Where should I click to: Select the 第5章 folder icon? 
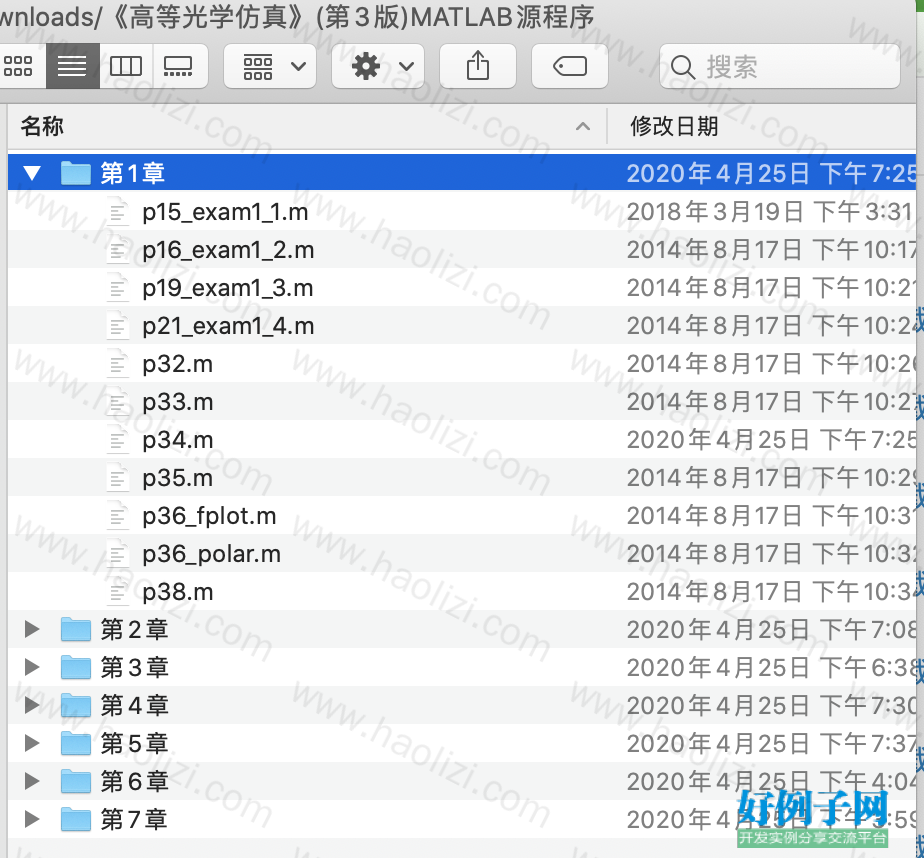click(75, 742)
